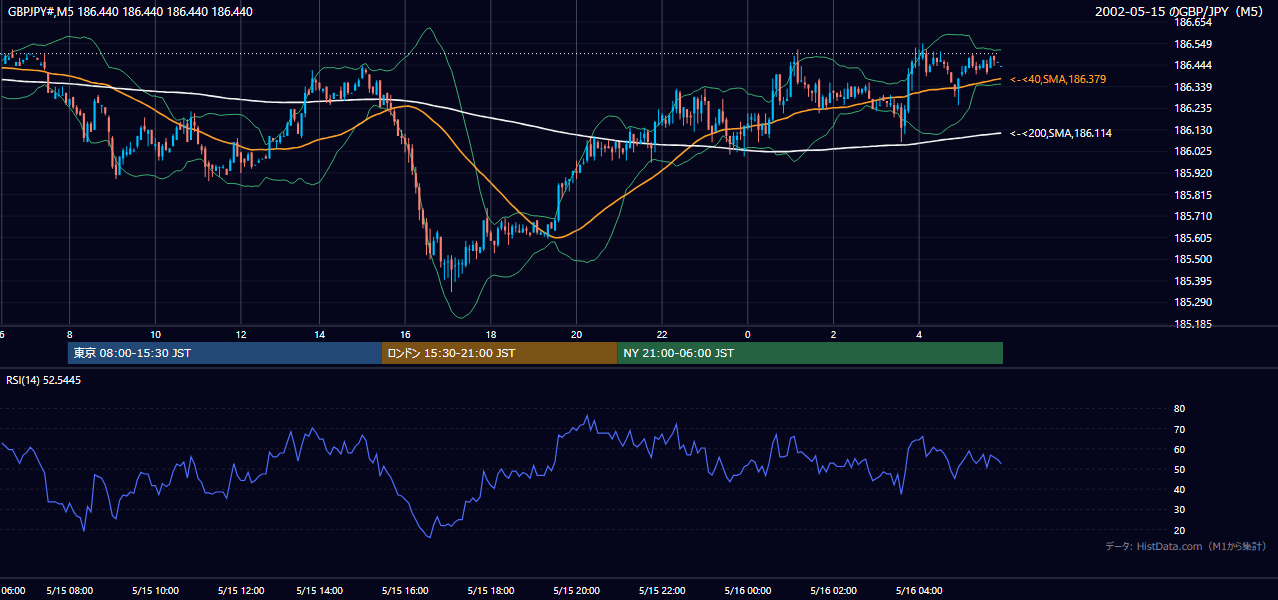This screenshot has height=600, width=1278.
Task: Click RSI scale level 70
Action: (1179, 429)
